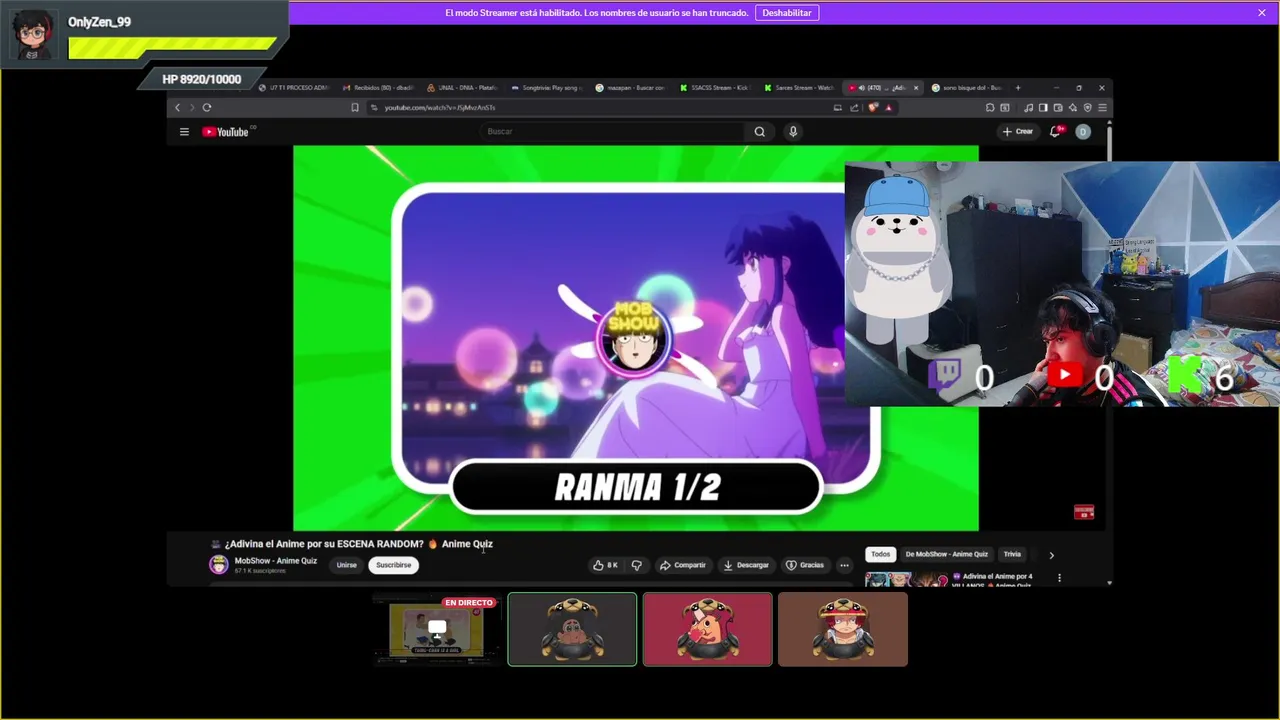Switch to the U7 T1 PROCESO tab

tap(293, 88)
